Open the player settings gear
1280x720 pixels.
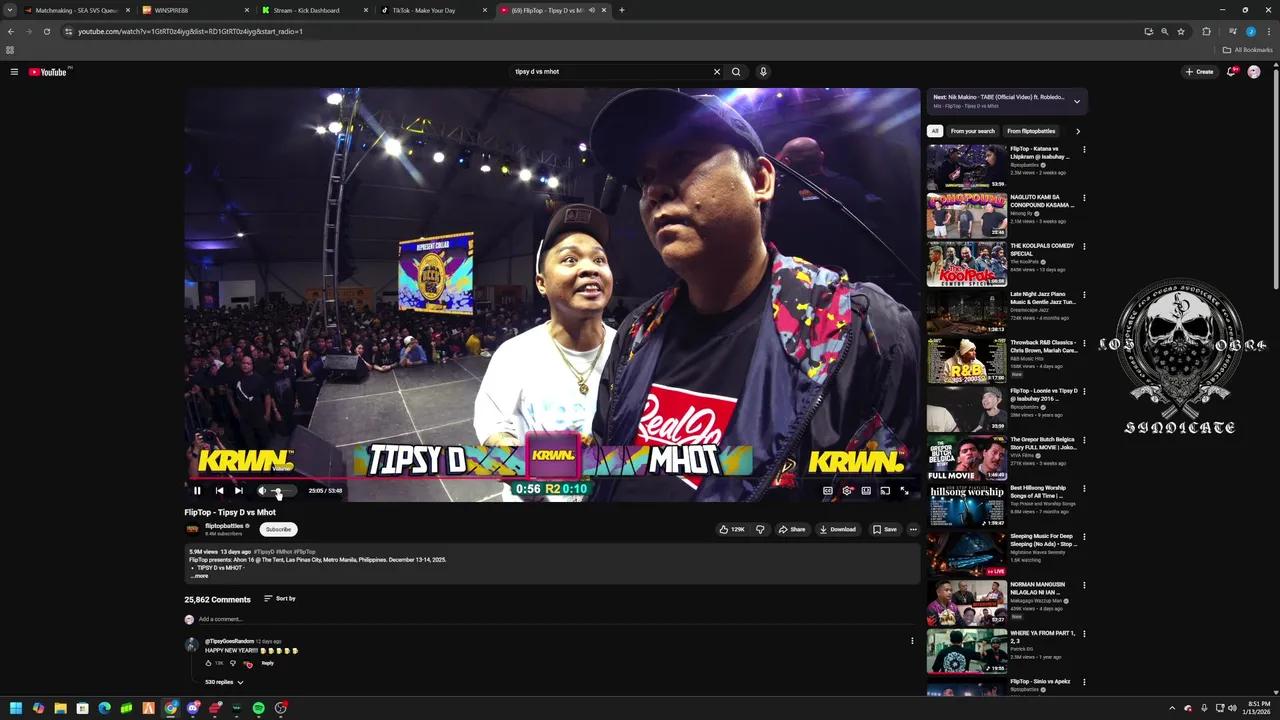pos(847,491)
